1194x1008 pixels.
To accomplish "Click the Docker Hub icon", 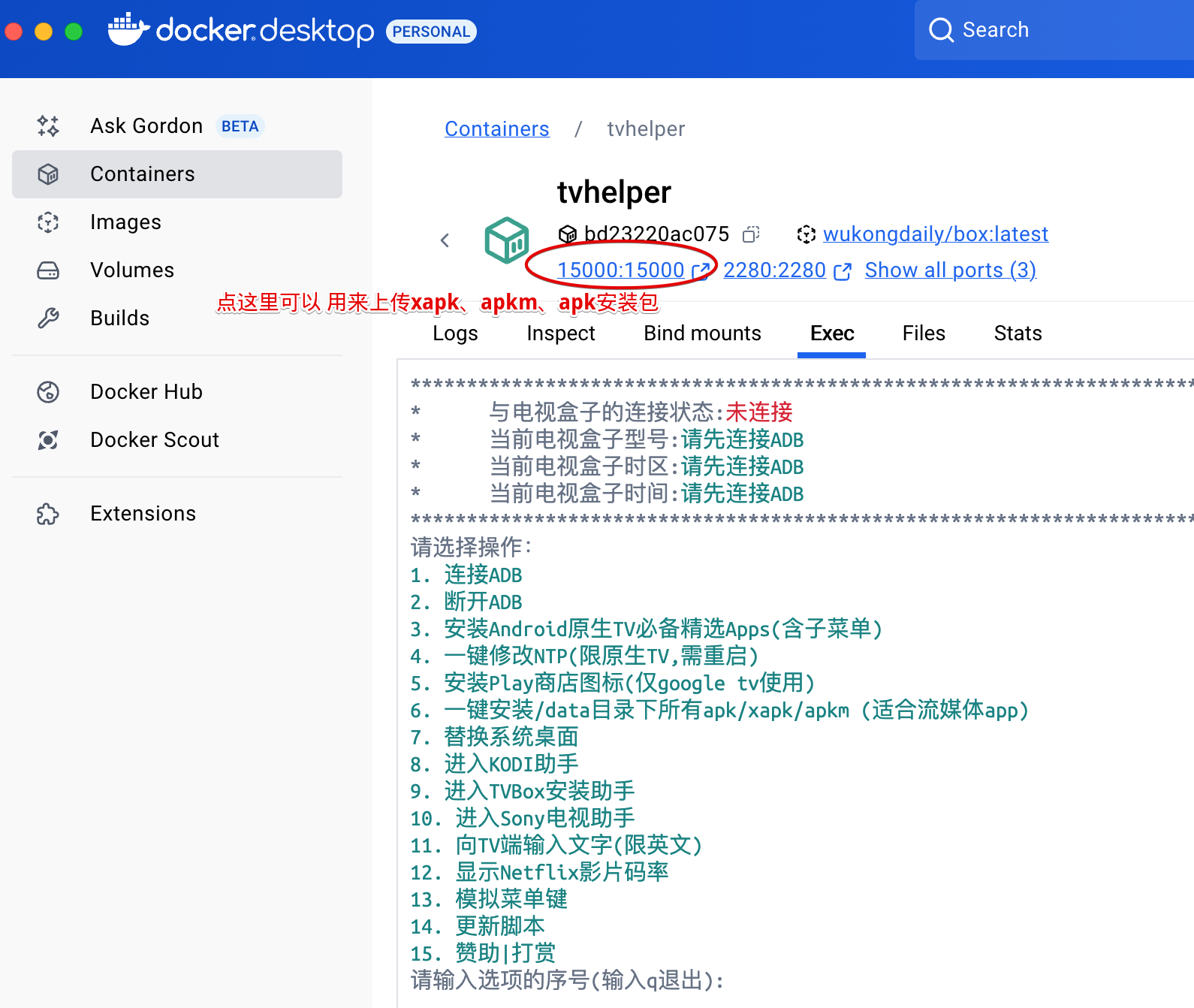I will [48, 391].
